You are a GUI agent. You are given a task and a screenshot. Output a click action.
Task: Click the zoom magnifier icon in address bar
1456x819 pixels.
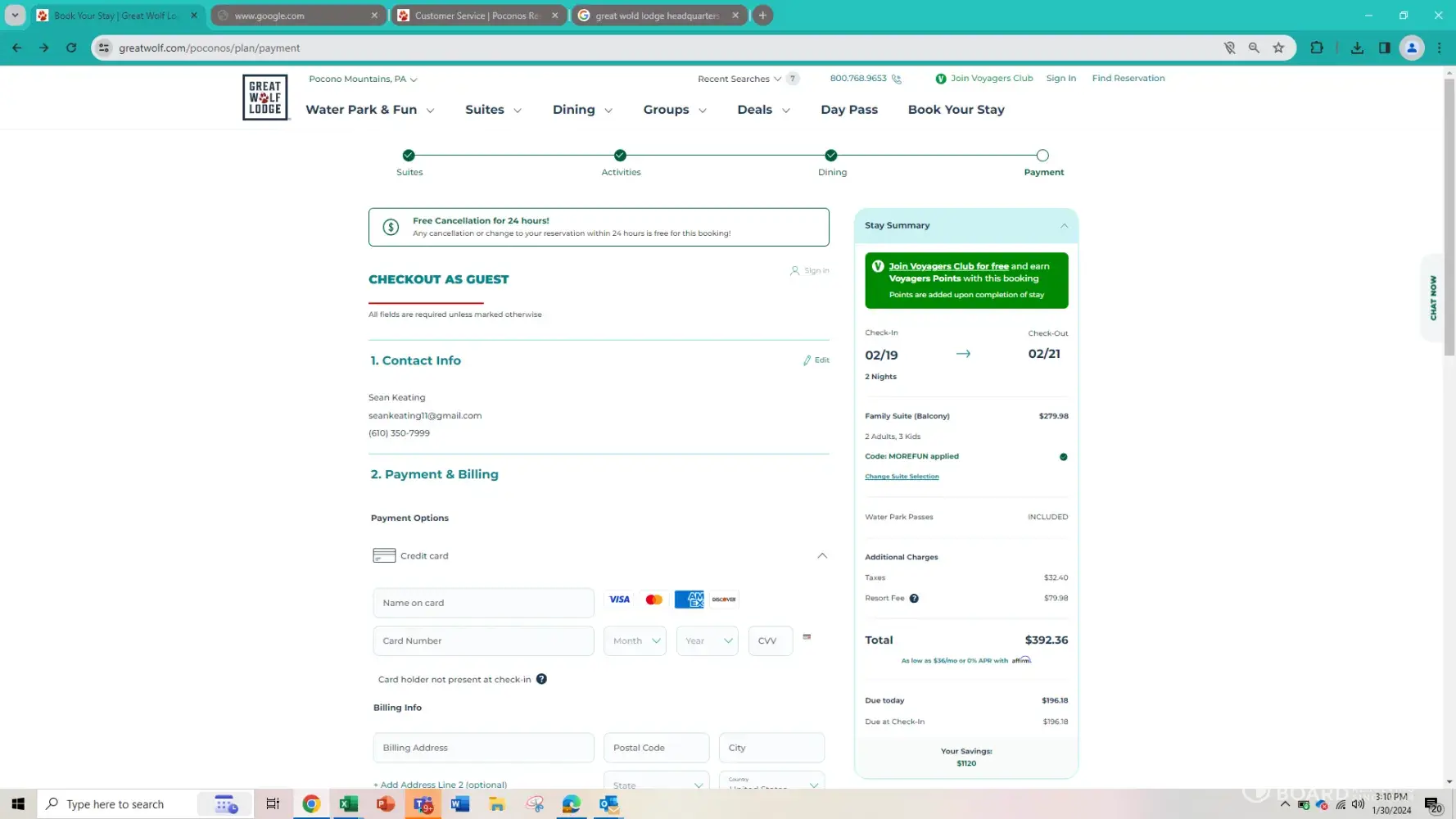1254,48
